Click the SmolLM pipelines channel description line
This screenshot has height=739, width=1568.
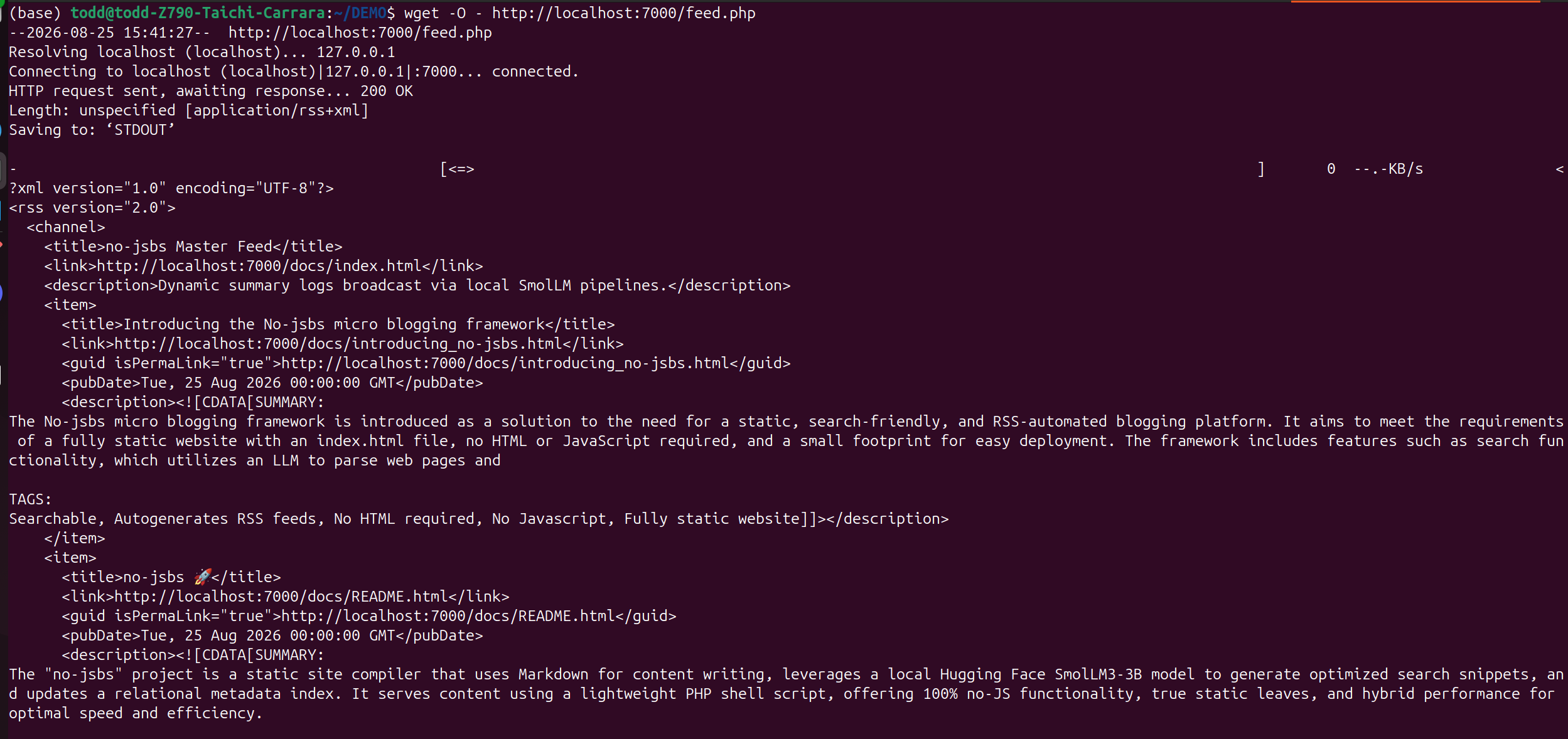click(x=417, y=285)
